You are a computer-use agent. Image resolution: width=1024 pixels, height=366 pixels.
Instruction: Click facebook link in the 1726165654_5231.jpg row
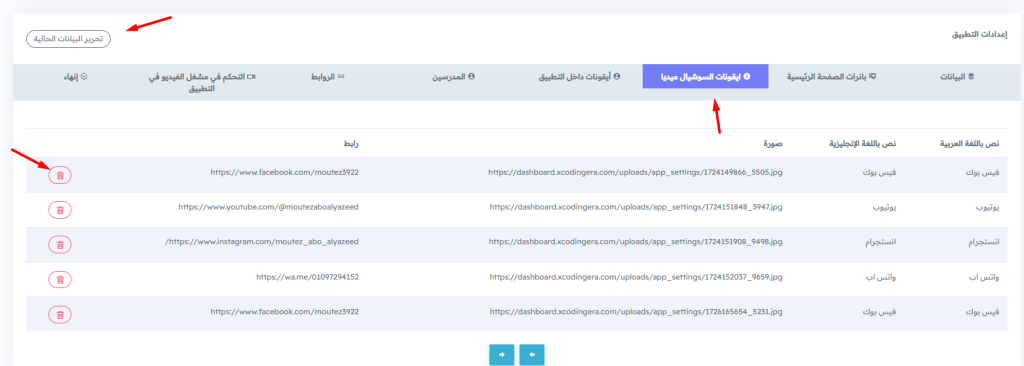pos(285,312)
